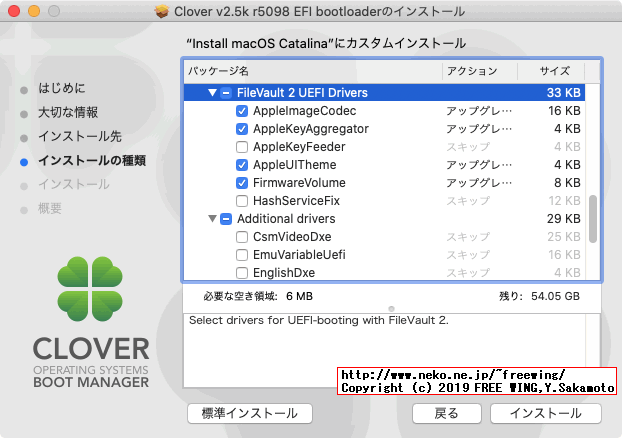Click the サイズ column header
Screen dimensions: 622x438
[x=551, y=71]
